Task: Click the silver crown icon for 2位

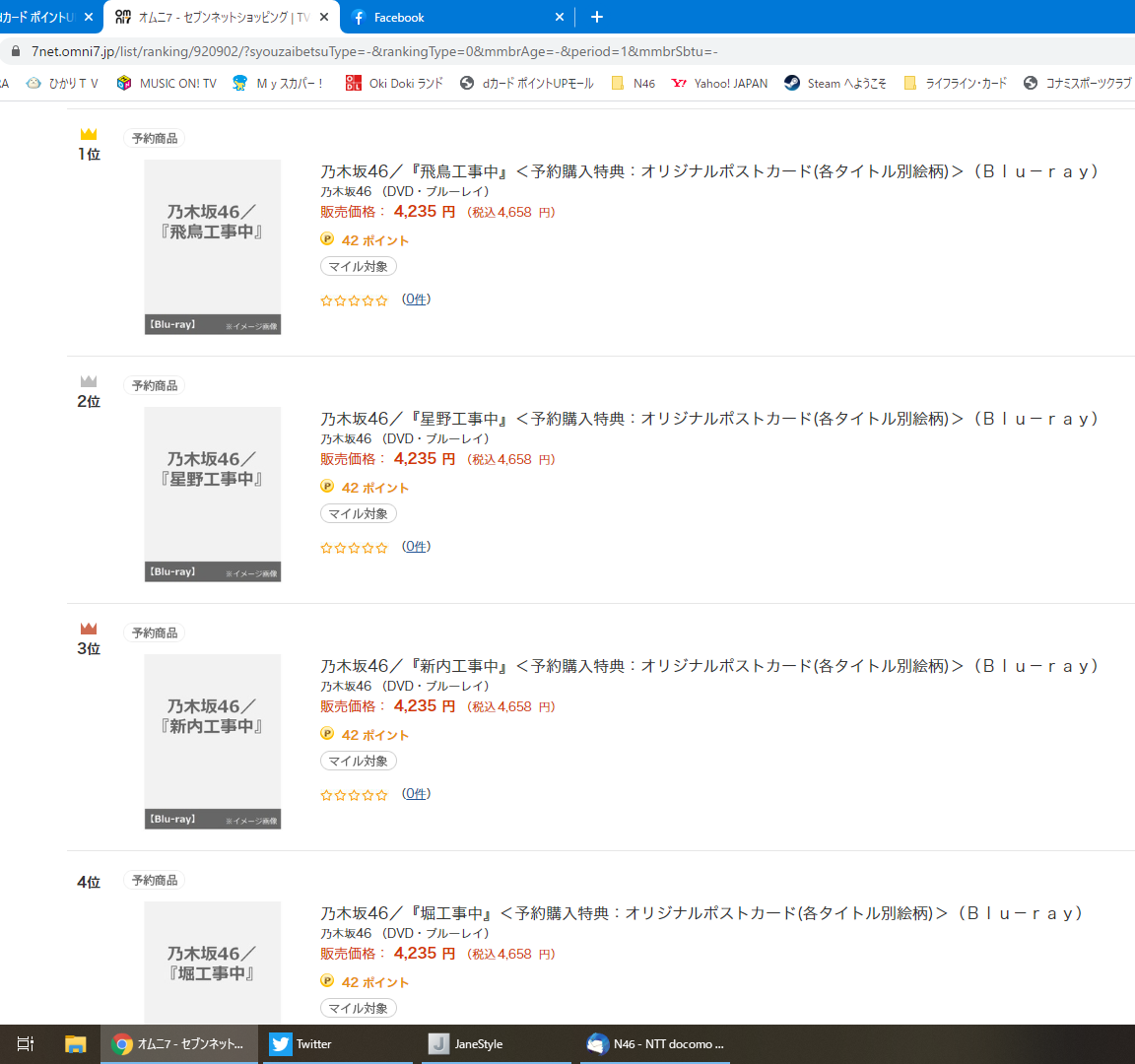Action: tap(89, 381)
